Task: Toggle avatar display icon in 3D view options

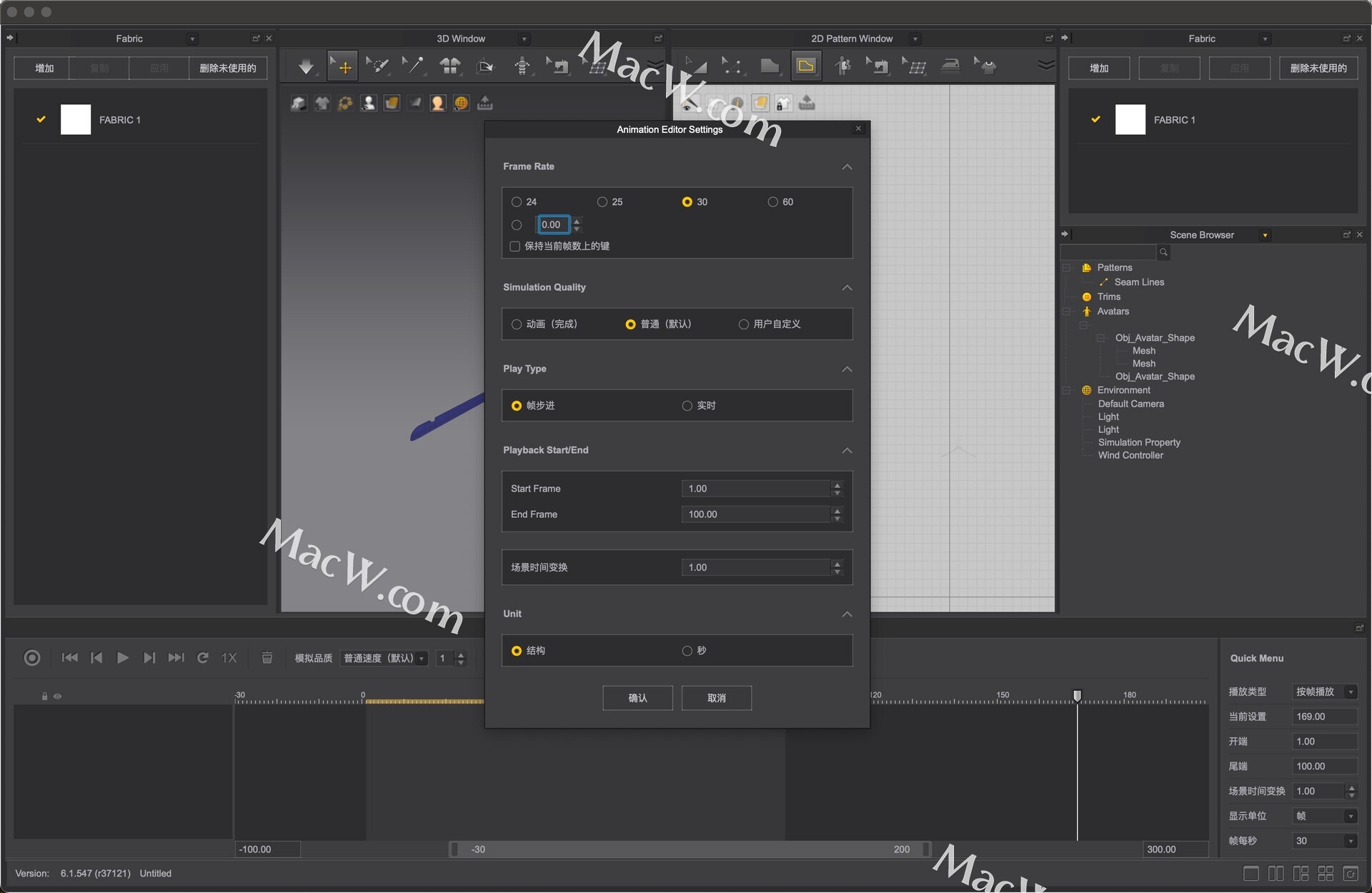Action: pos(368,104)
